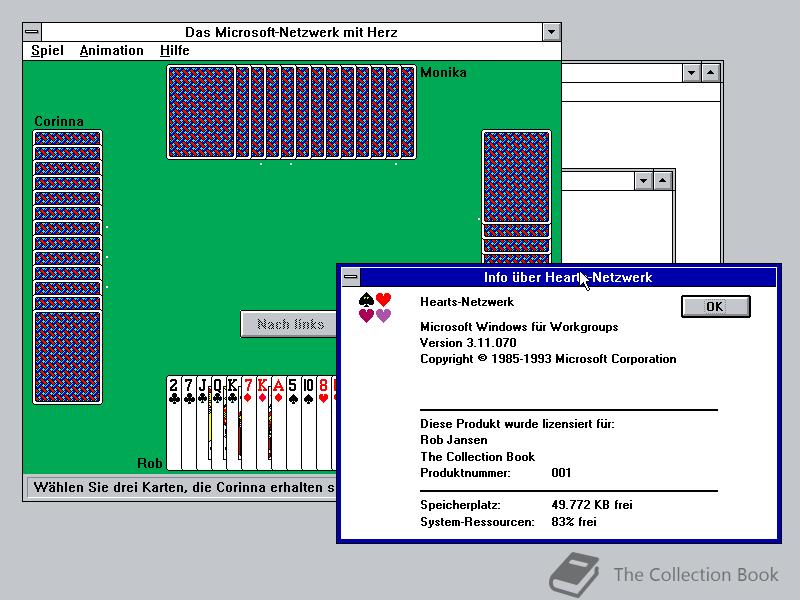Click the right player's top face-down card
Screen dimensions: 800x600
pos(516,177)
